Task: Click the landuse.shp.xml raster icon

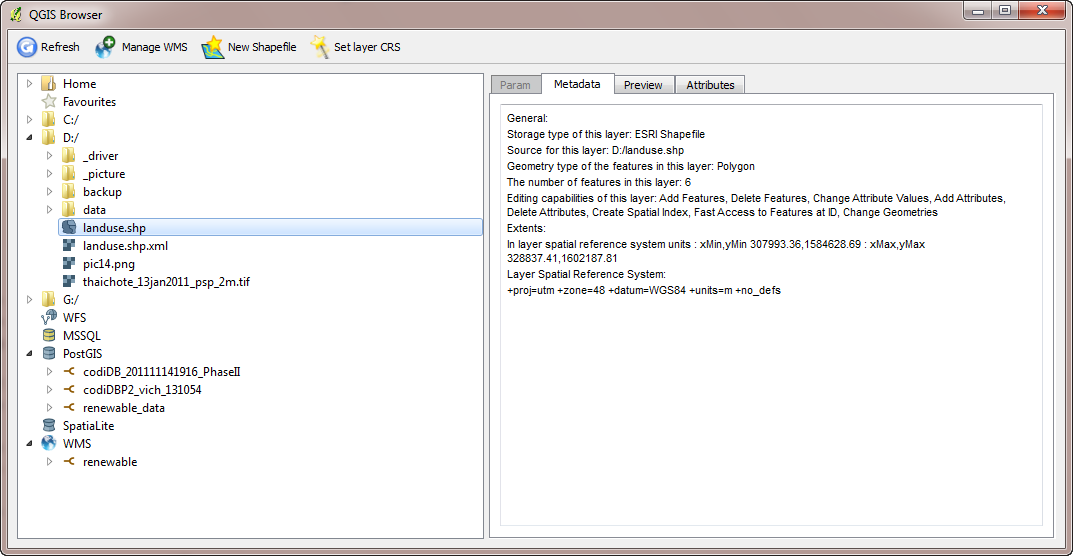Action: (68, 245)
